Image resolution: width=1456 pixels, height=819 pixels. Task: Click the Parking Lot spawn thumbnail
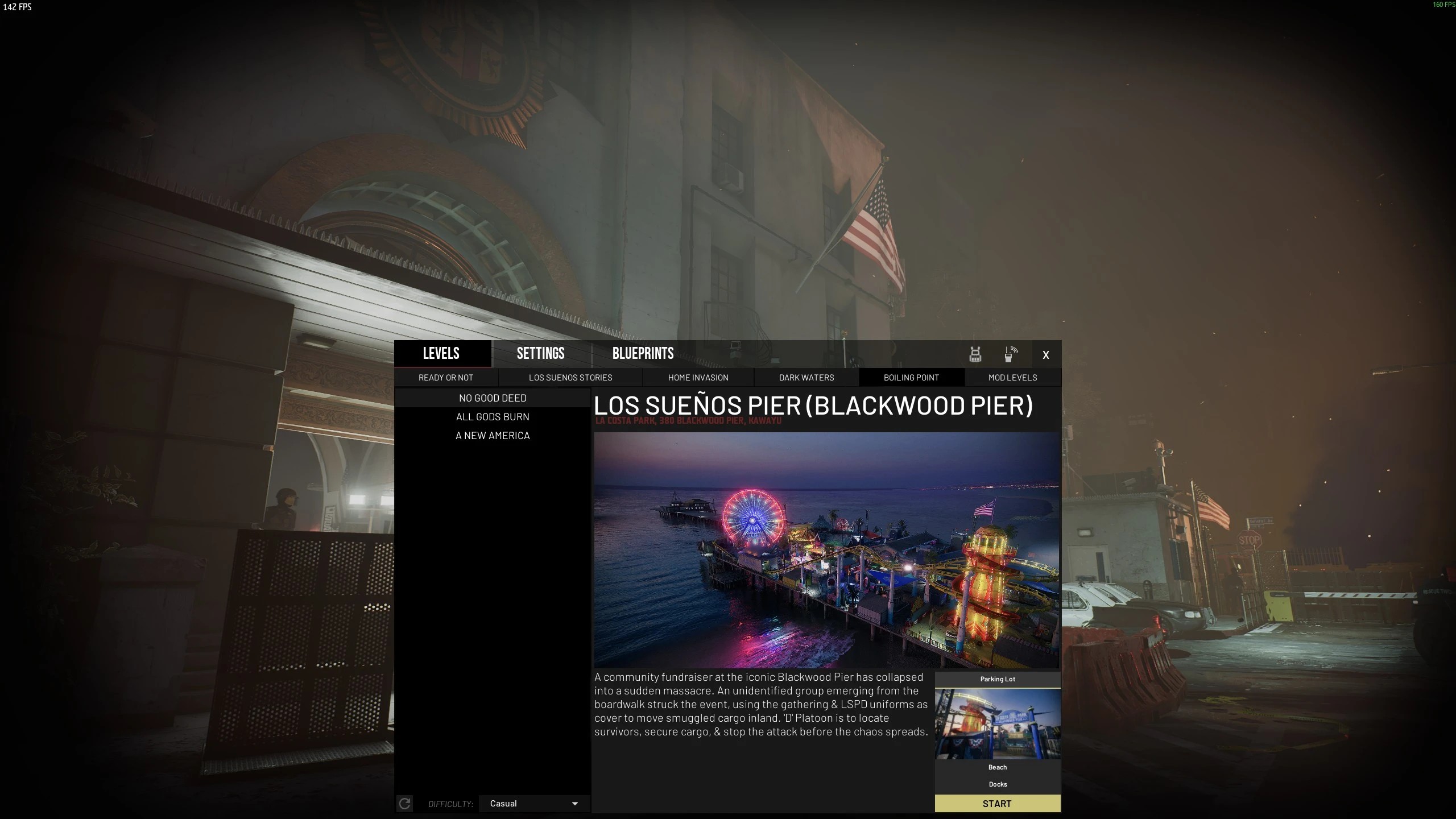(x=998, y=723)
